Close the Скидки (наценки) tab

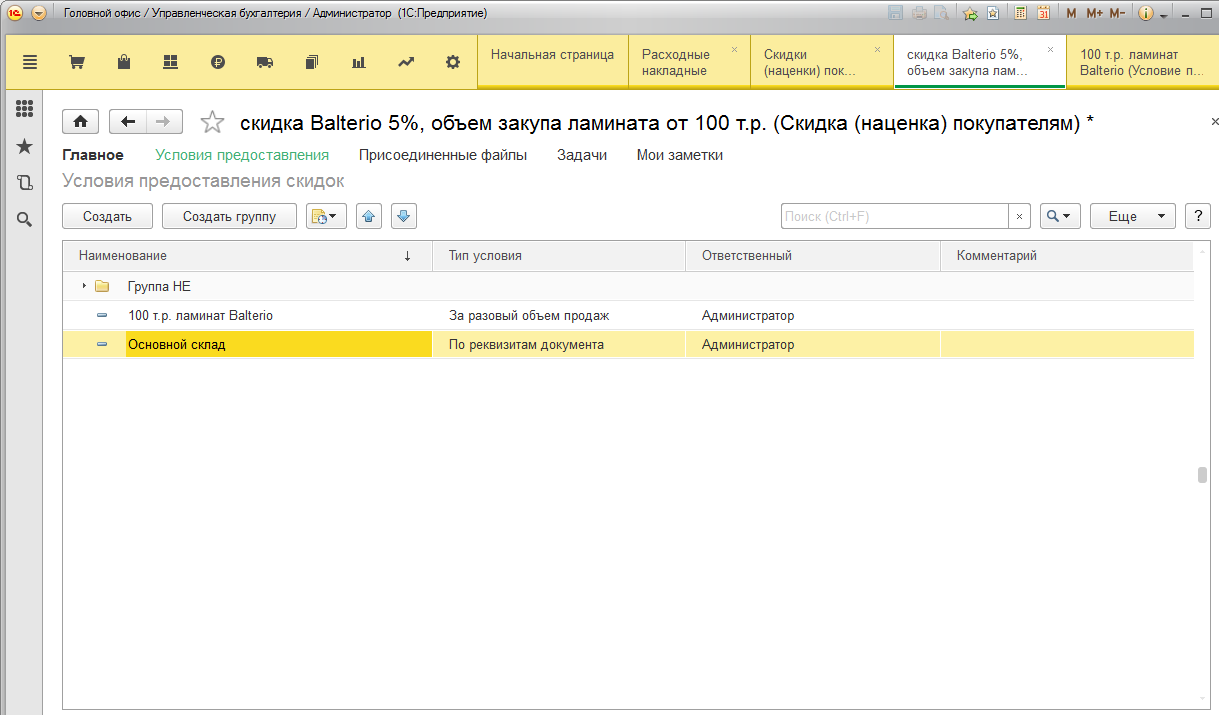[877, 49]
